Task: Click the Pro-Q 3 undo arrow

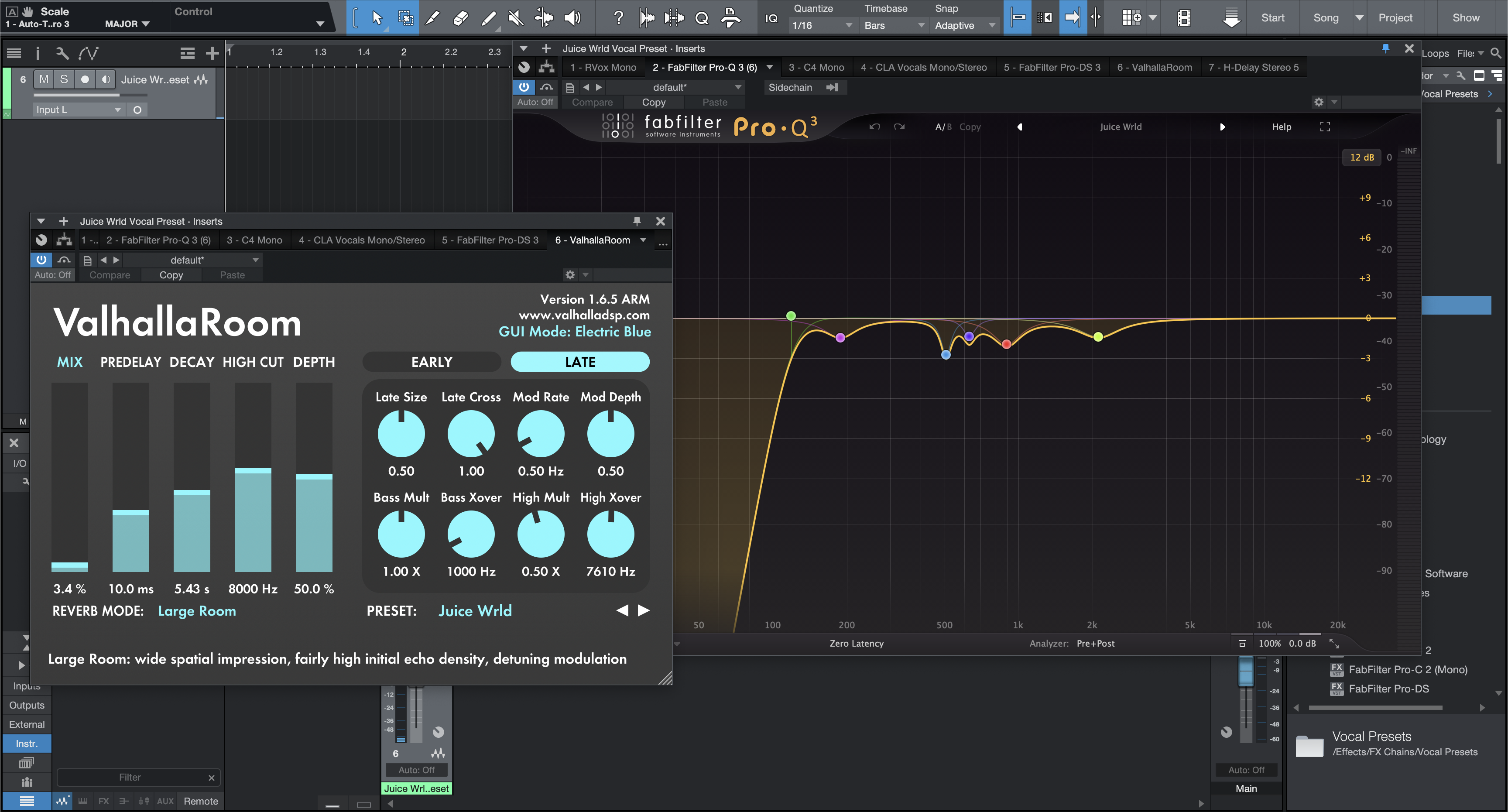Action: (x=874, y=127)
